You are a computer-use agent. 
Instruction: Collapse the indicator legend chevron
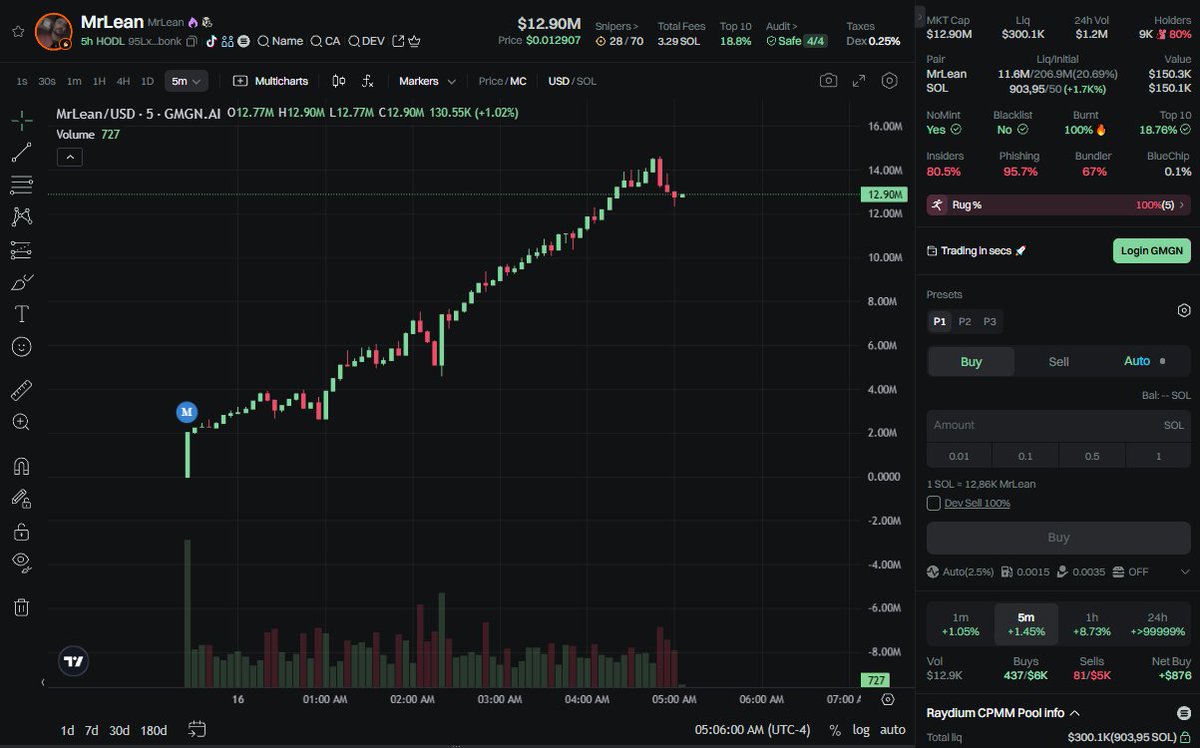coord(70,156)
